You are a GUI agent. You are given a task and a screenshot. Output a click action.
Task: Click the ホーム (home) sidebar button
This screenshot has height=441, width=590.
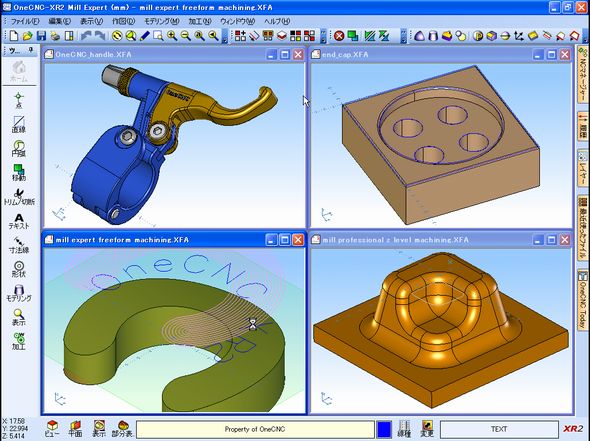click(x=19, y=71)
